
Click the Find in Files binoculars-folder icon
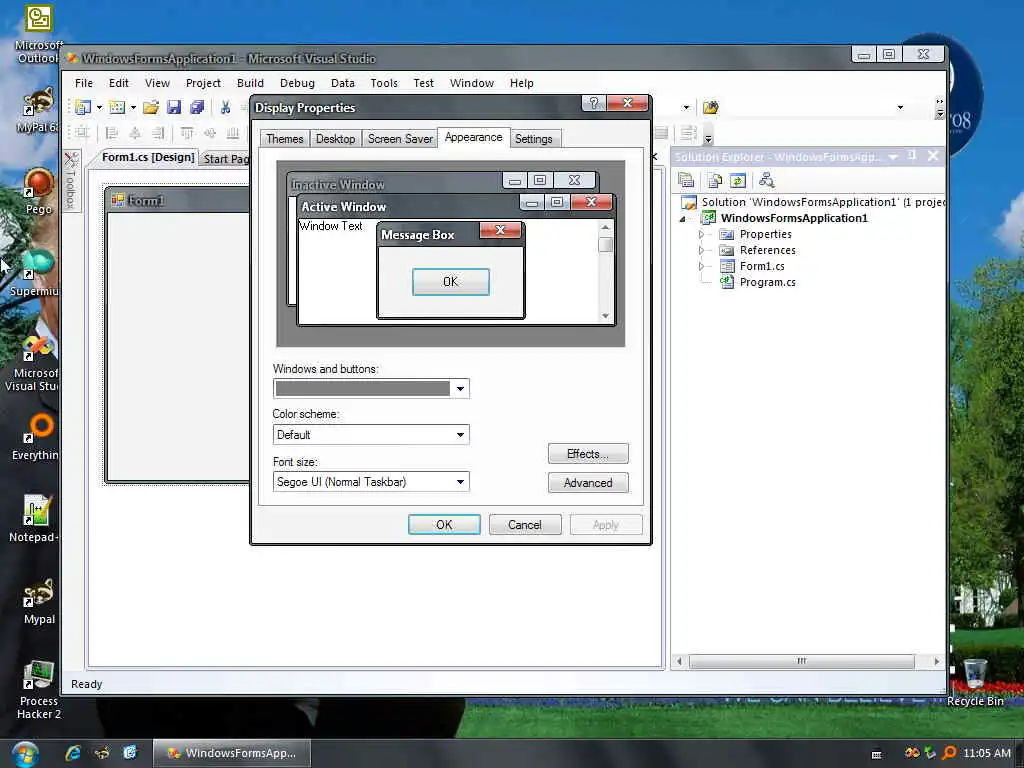(711, 107)
